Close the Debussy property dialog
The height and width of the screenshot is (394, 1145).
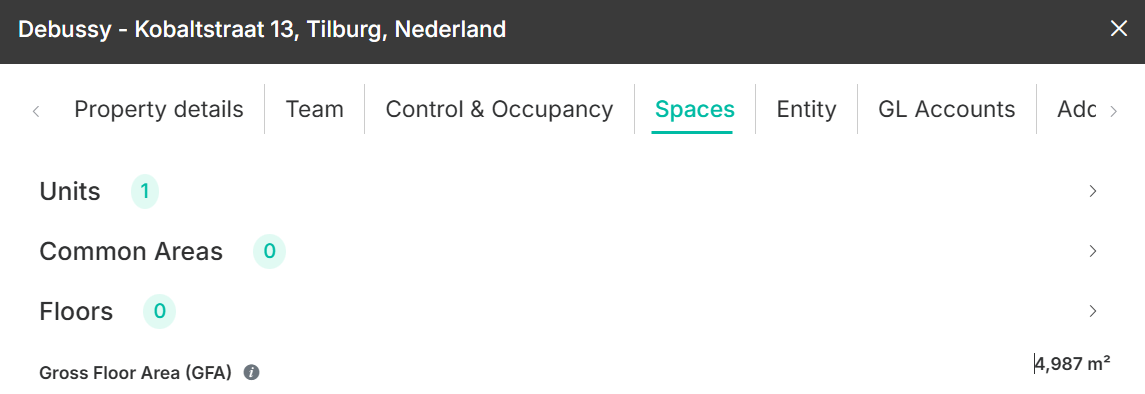(1118, 29)
